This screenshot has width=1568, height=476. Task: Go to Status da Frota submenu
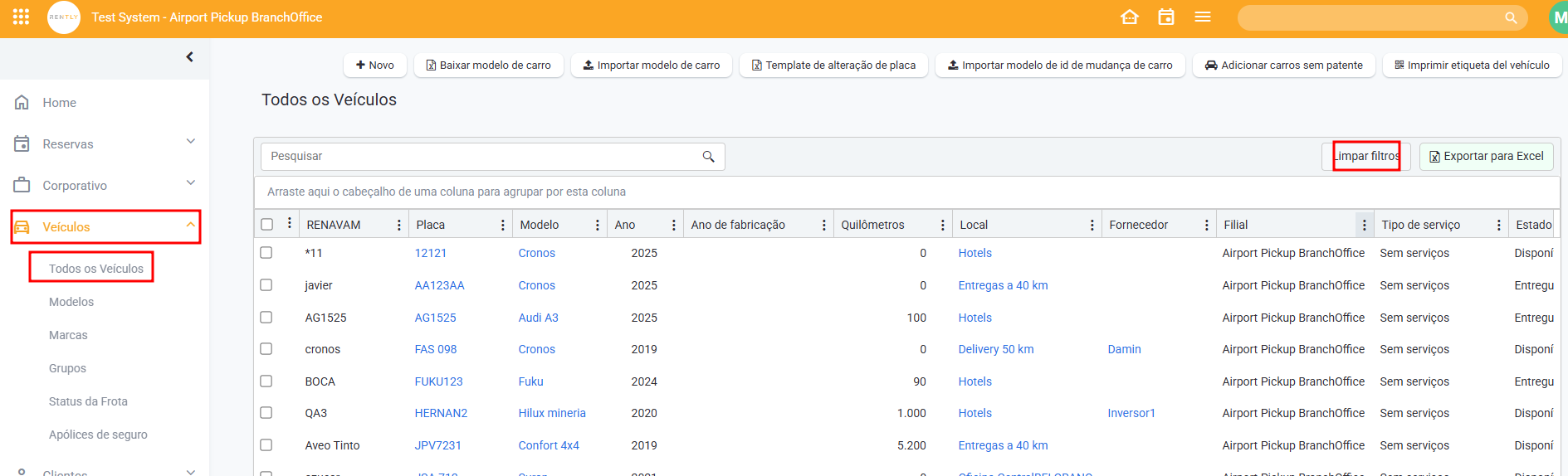point(88,401)
